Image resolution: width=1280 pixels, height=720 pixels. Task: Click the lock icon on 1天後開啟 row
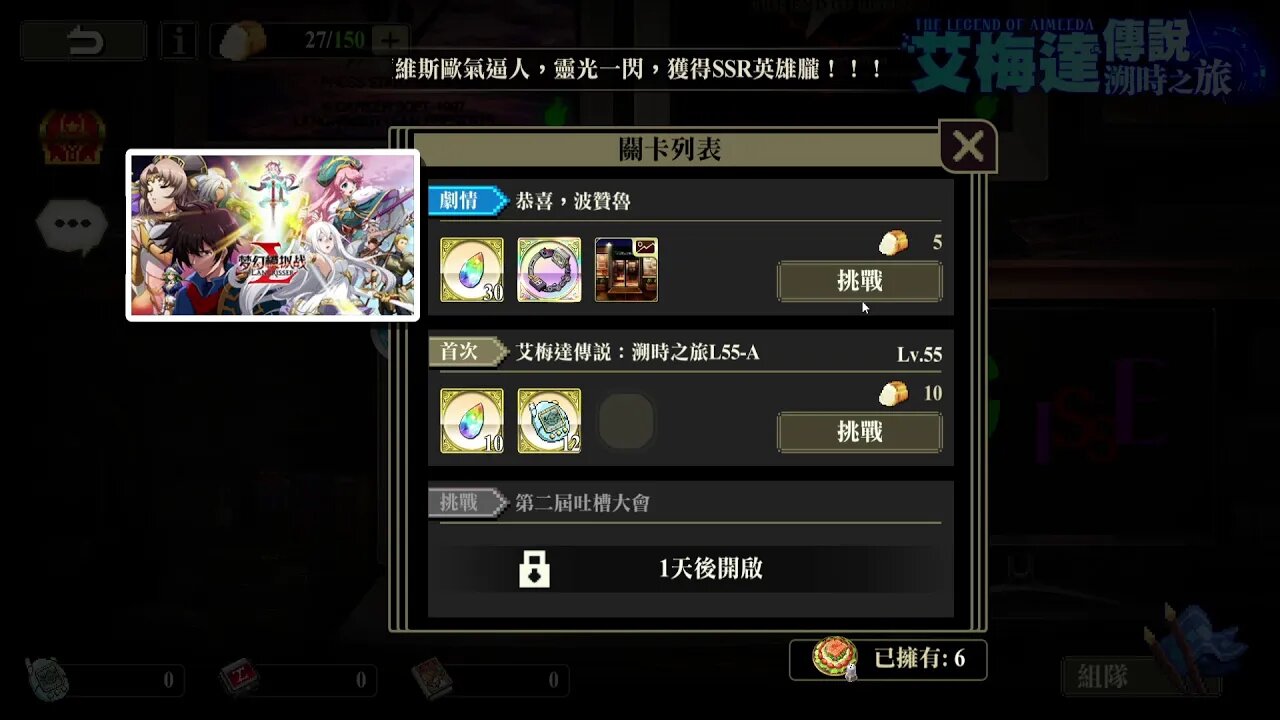click(534, 569)
